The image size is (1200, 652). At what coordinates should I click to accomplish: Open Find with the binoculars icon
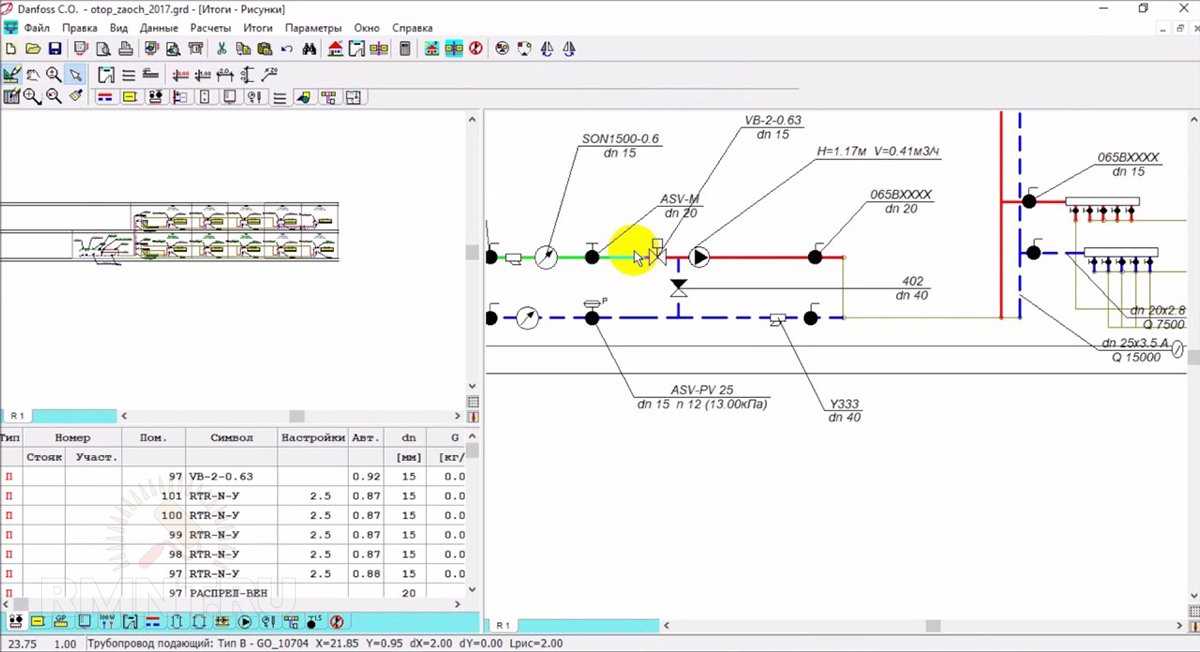[309, 48]
